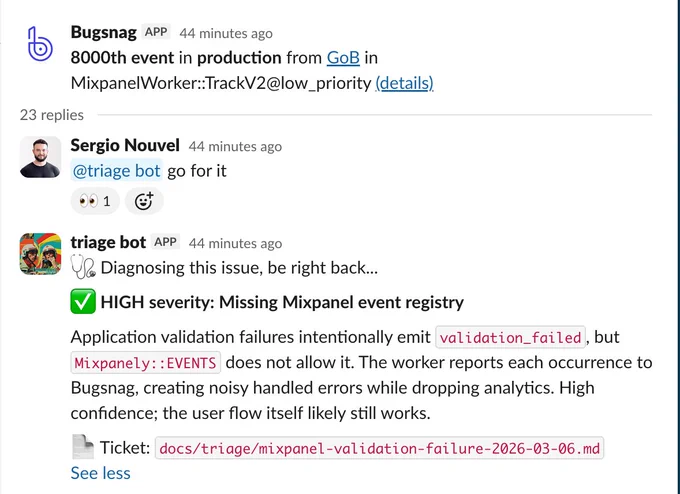Click the APP badge next to triage bot
Viewport: 680px width, 494px height.
pos(165,242)
